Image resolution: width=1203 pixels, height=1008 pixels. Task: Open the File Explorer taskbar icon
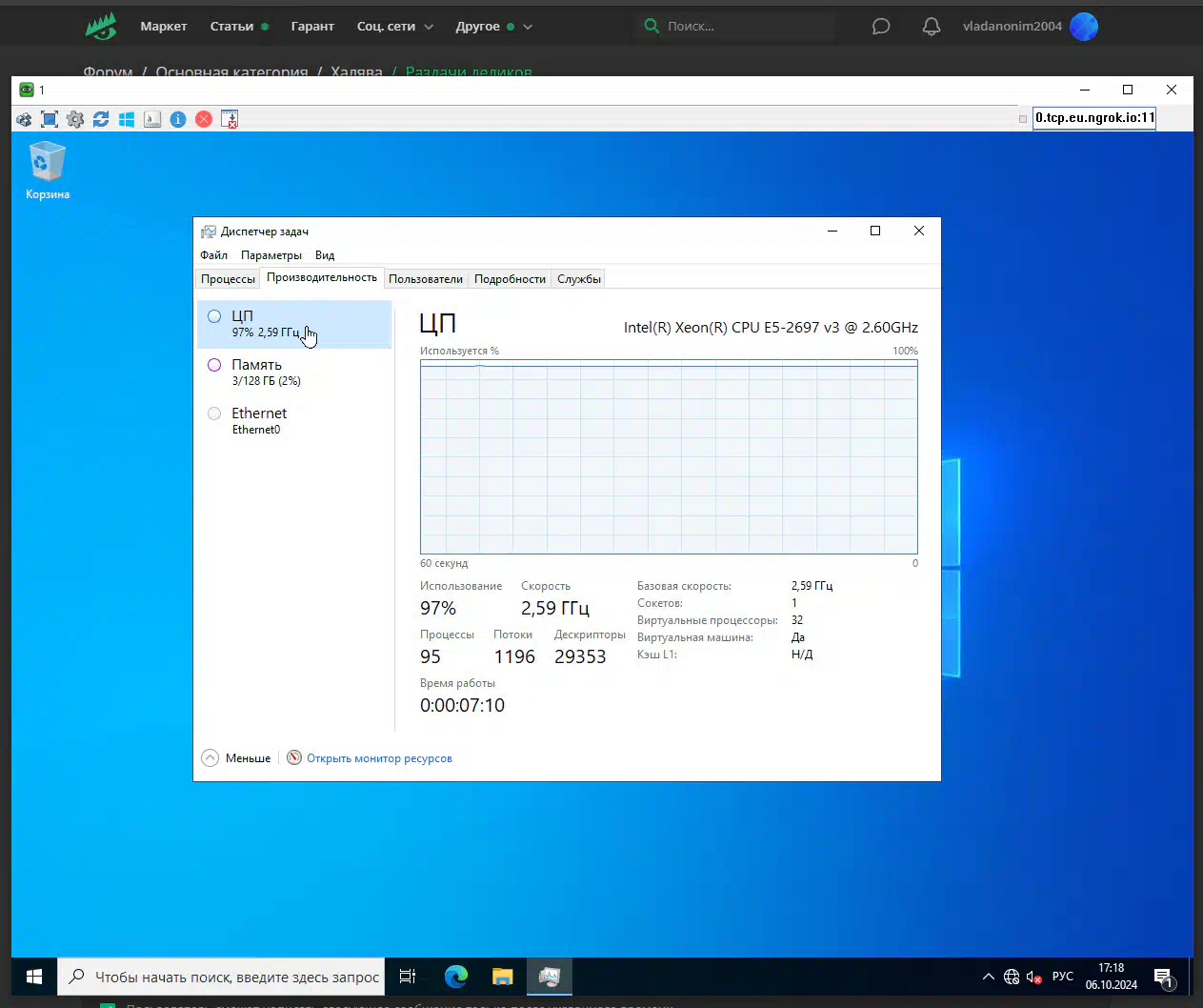[503, 977]
